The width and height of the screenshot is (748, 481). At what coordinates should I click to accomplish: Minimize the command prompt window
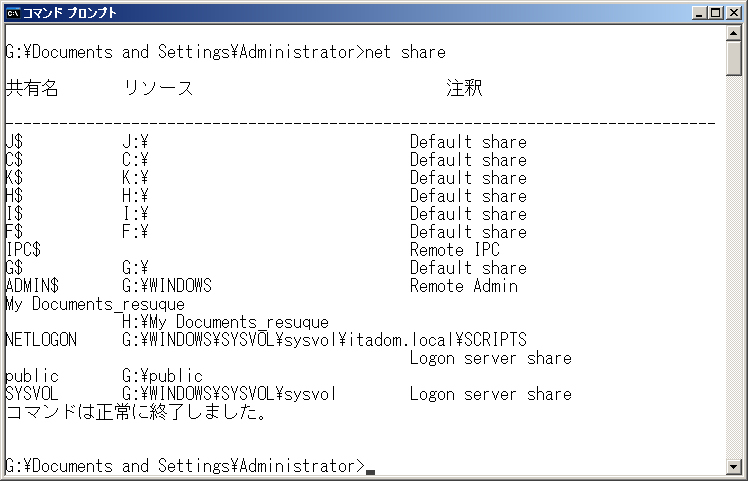click(x=699, y=13)
